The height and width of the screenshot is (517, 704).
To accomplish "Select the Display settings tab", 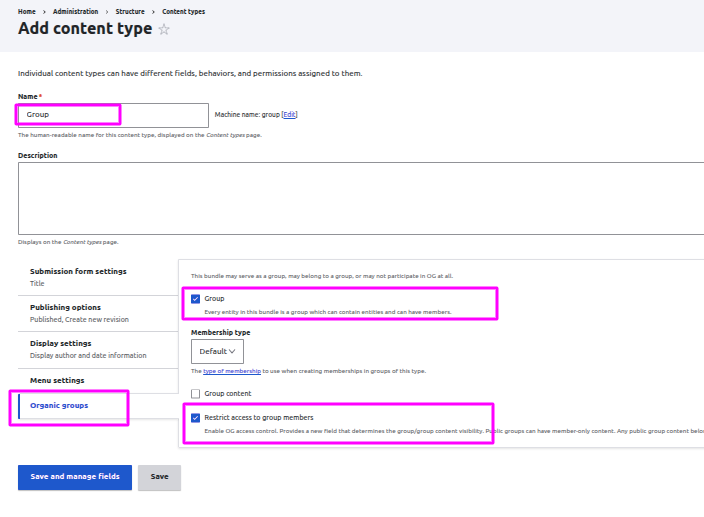I will coord(61,343).
